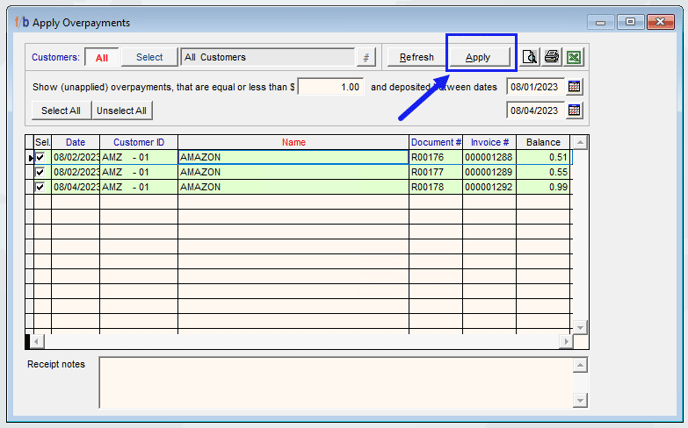Click the Refresh button

point(416,57)
